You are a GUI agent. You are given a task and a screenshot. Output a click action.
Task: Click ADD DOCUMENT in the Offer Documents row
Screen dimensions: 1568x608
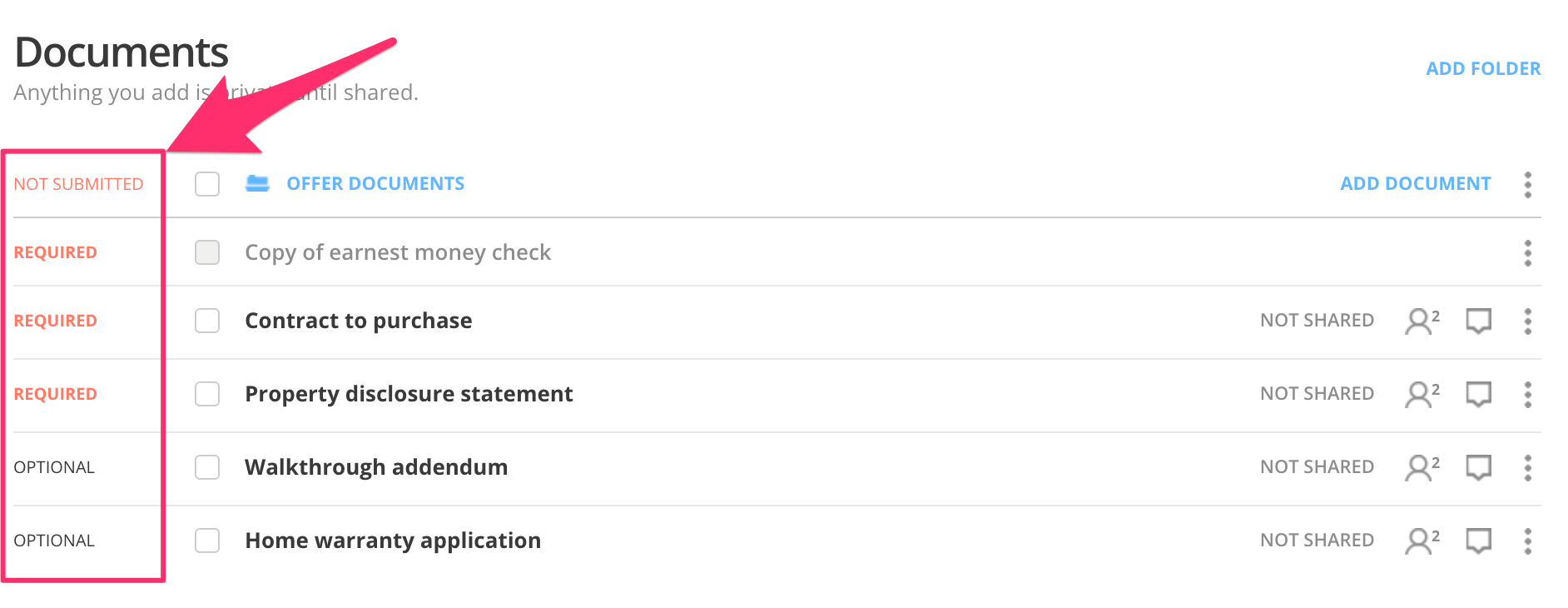[1415, 183]
